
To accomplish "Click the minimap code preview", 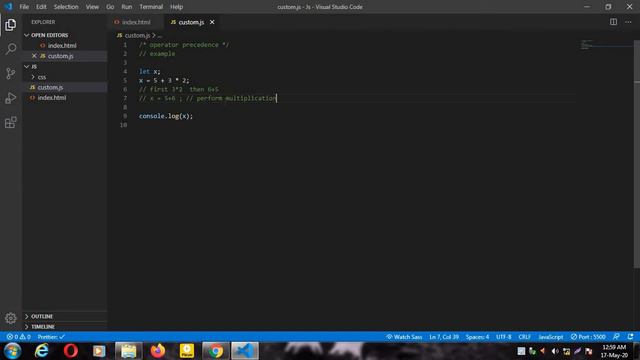I will (x=586, y=44).
